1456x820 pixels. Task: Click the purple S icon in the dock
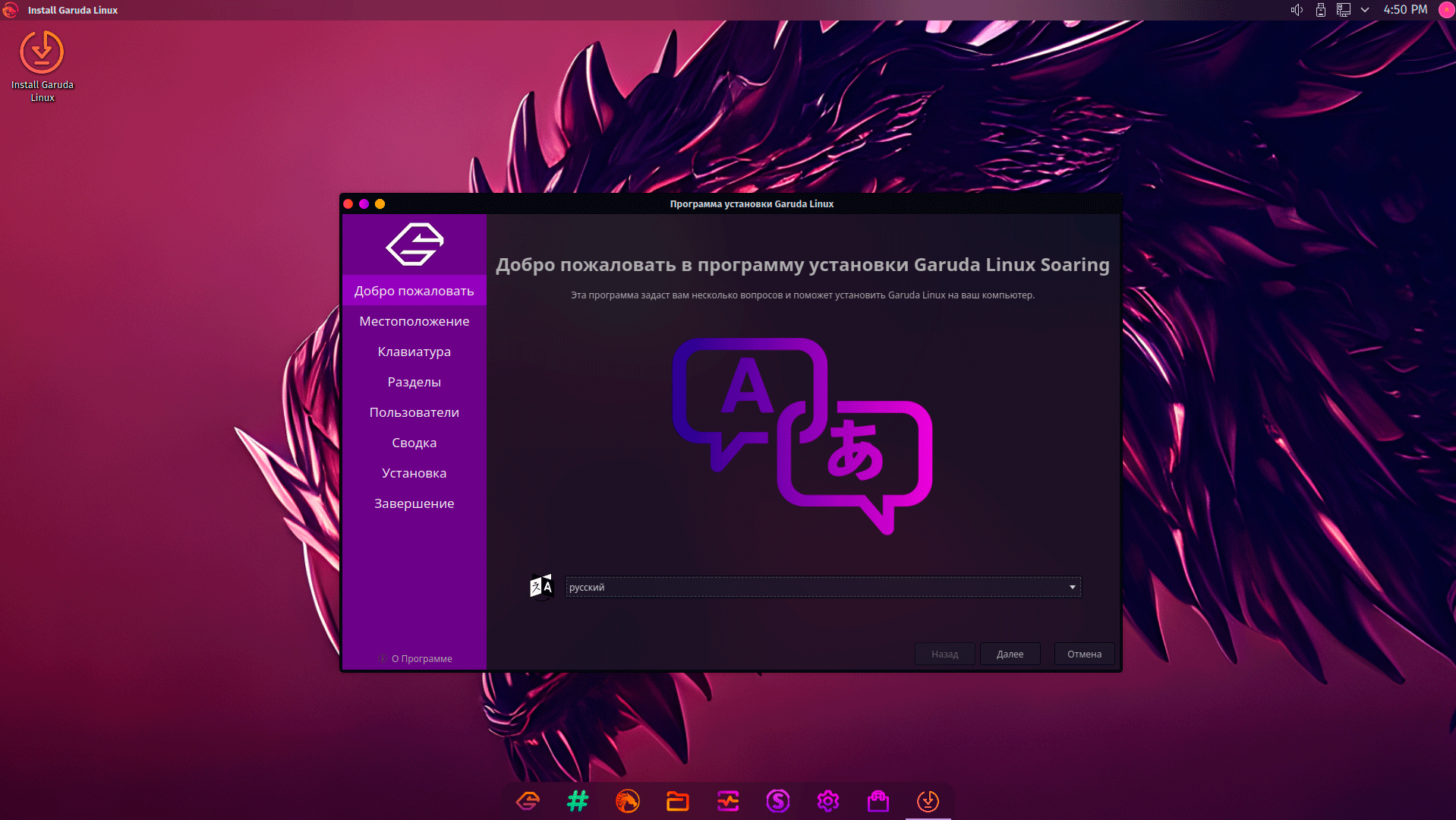(x=778, y=801)
